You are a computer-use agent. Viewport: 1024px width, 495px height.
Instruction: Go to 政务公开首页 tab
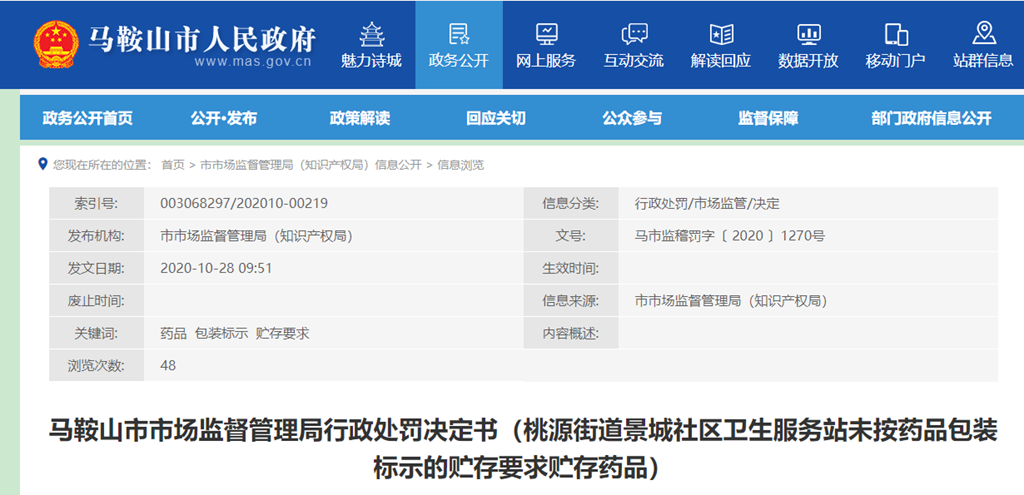click(x=88, y=118)
